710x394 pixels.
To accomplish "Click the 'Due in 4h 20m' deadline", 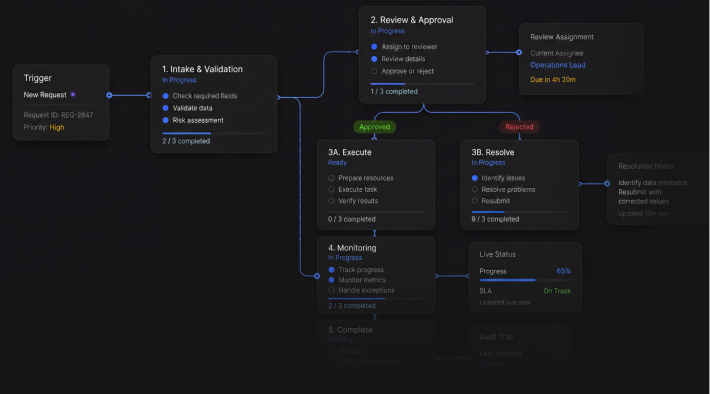I will 553,80.
